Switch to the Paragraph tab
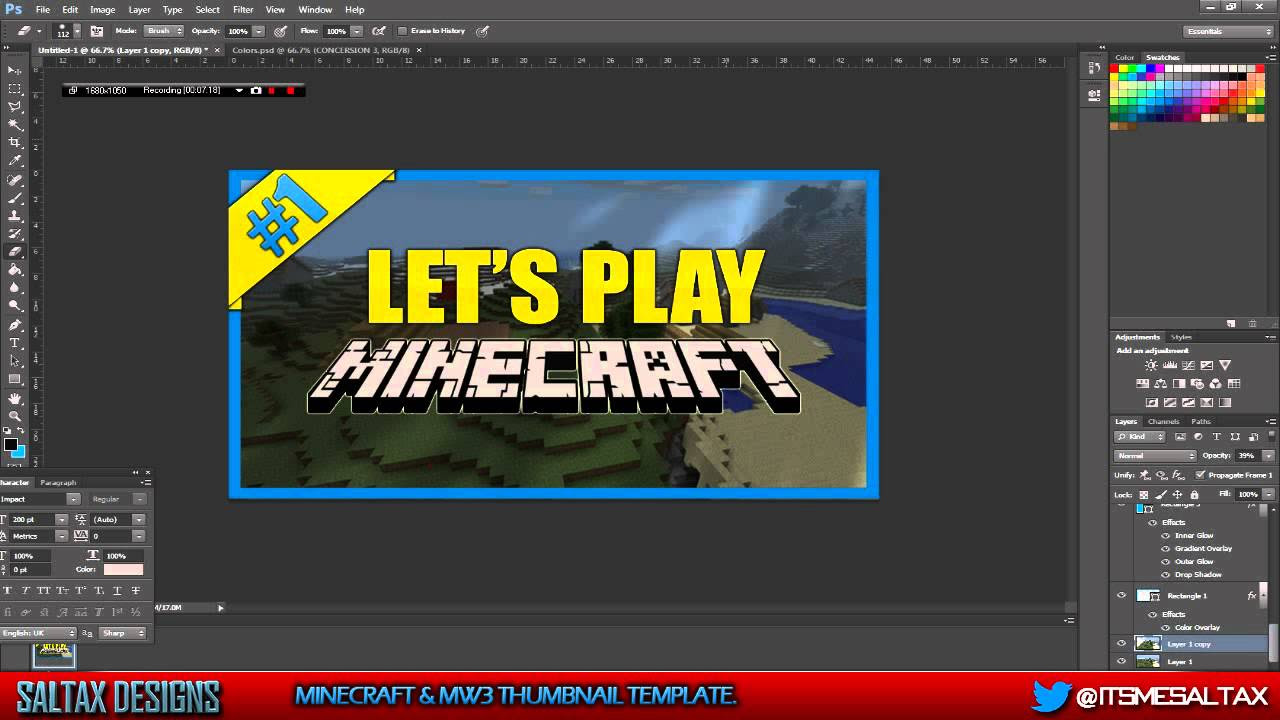 (58, 482)
